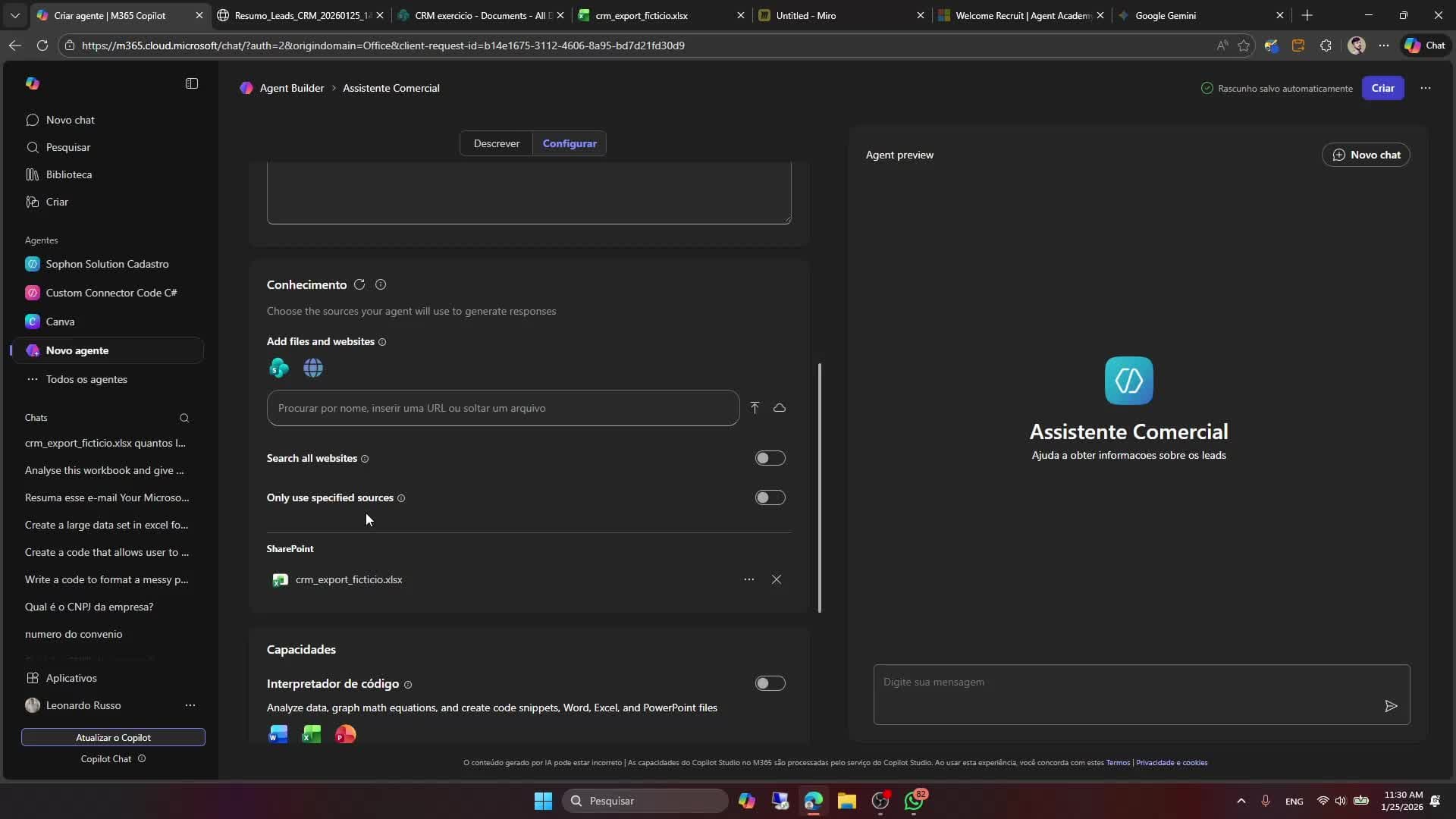This screenshot has width=1456, height=819.
Task: Click the PowerPoint icon under code interpreter
Action: pos(345,734)
